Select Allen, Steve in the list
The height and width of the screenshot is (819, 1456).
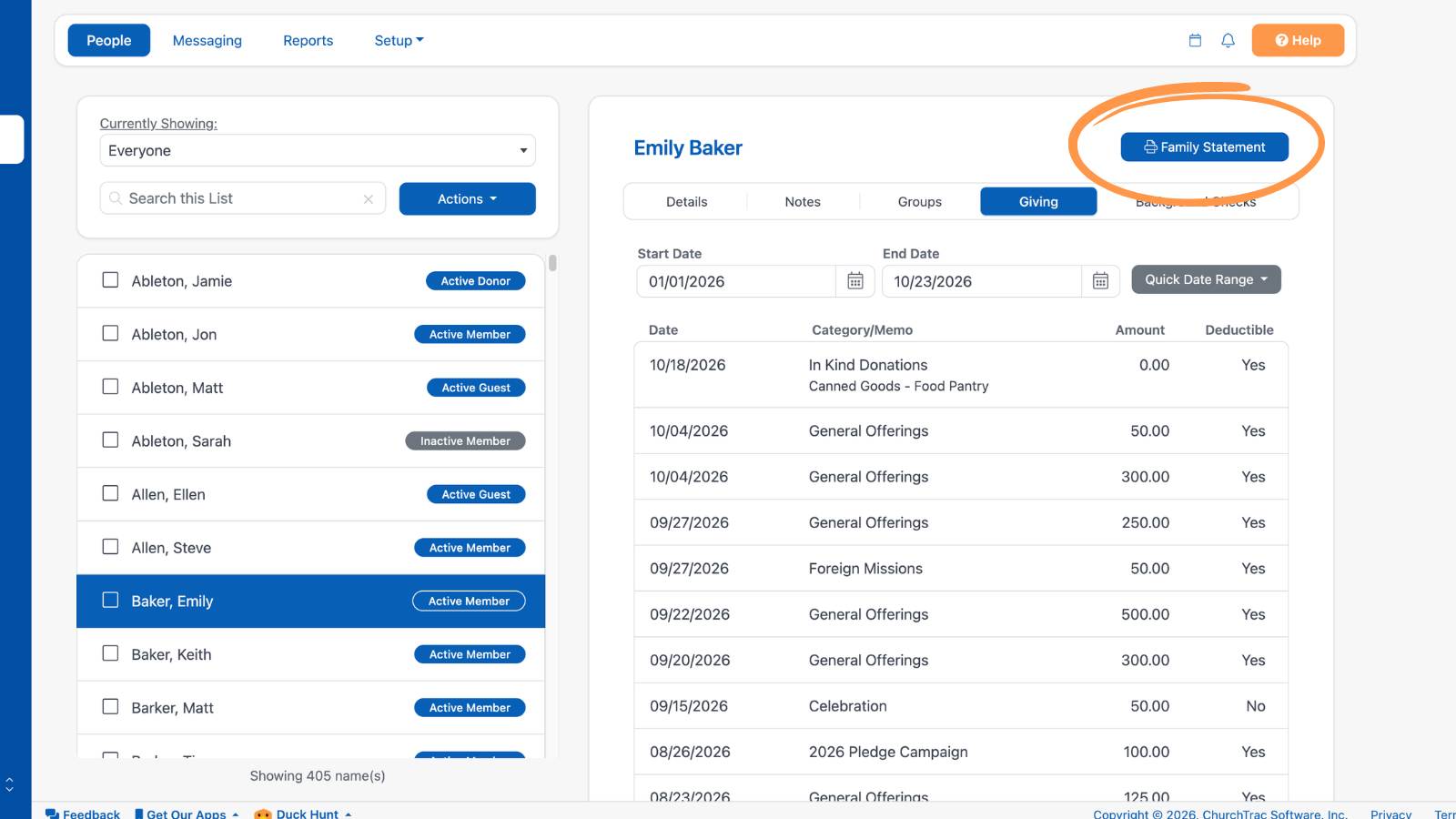[311, 547]
